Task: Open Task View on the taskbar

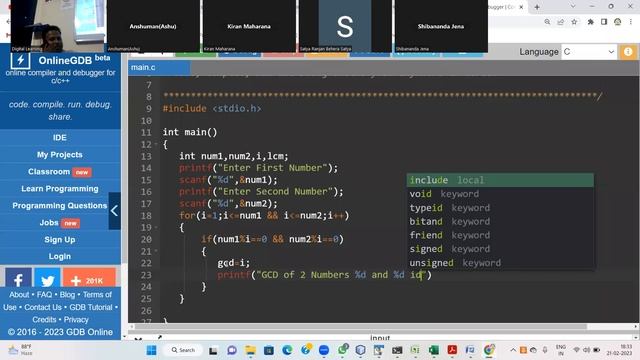Action: [x=213, y=350]
